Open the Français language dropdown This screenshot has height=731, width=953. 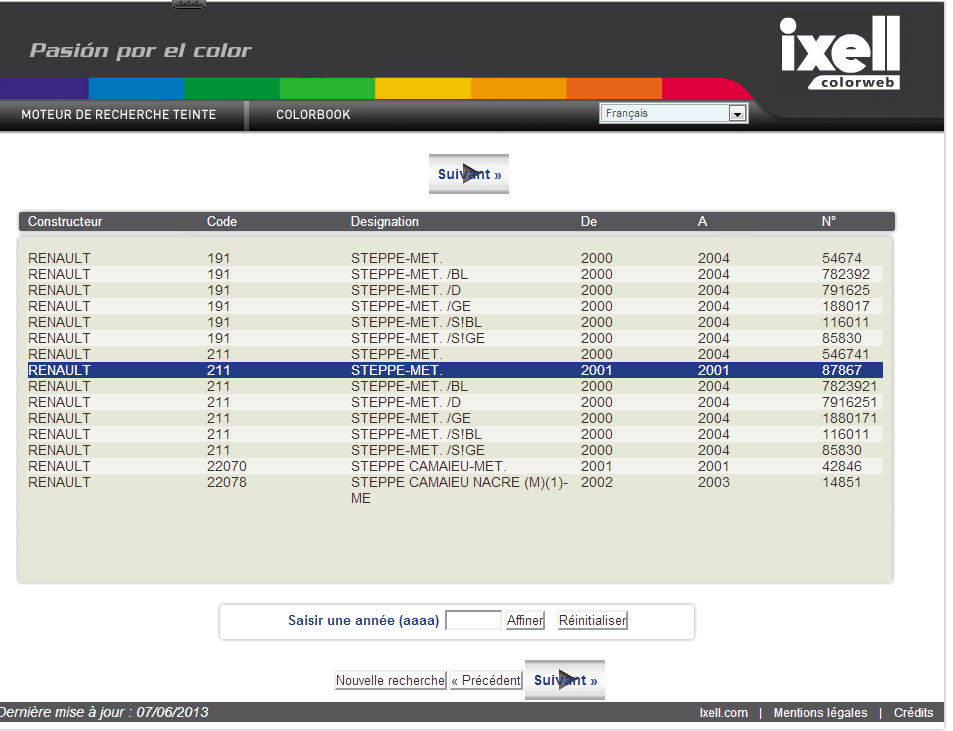click(674, 114)
